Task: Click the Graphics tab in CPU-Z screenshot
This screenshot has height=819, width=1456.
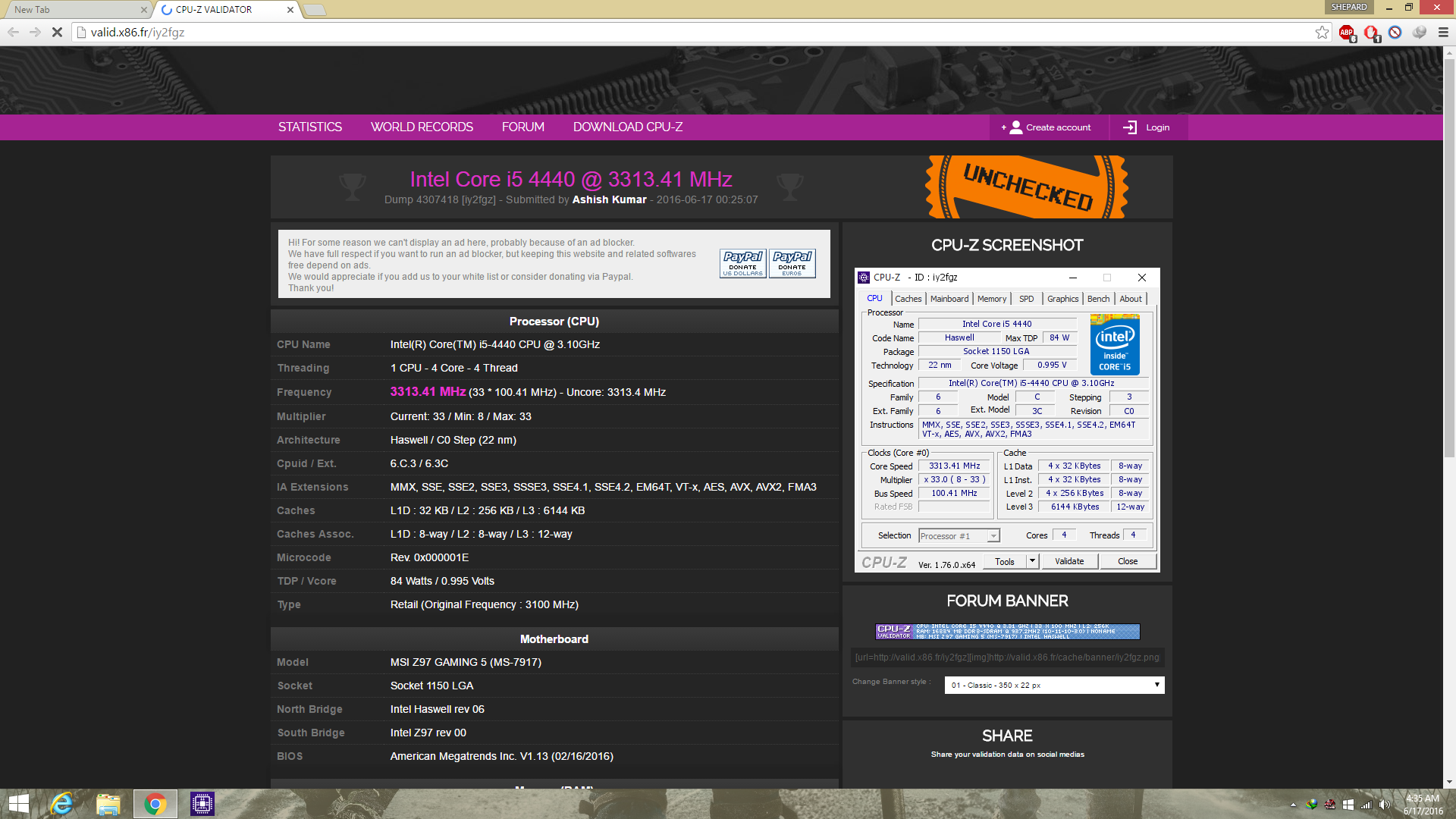Action: click(1062, 299)
